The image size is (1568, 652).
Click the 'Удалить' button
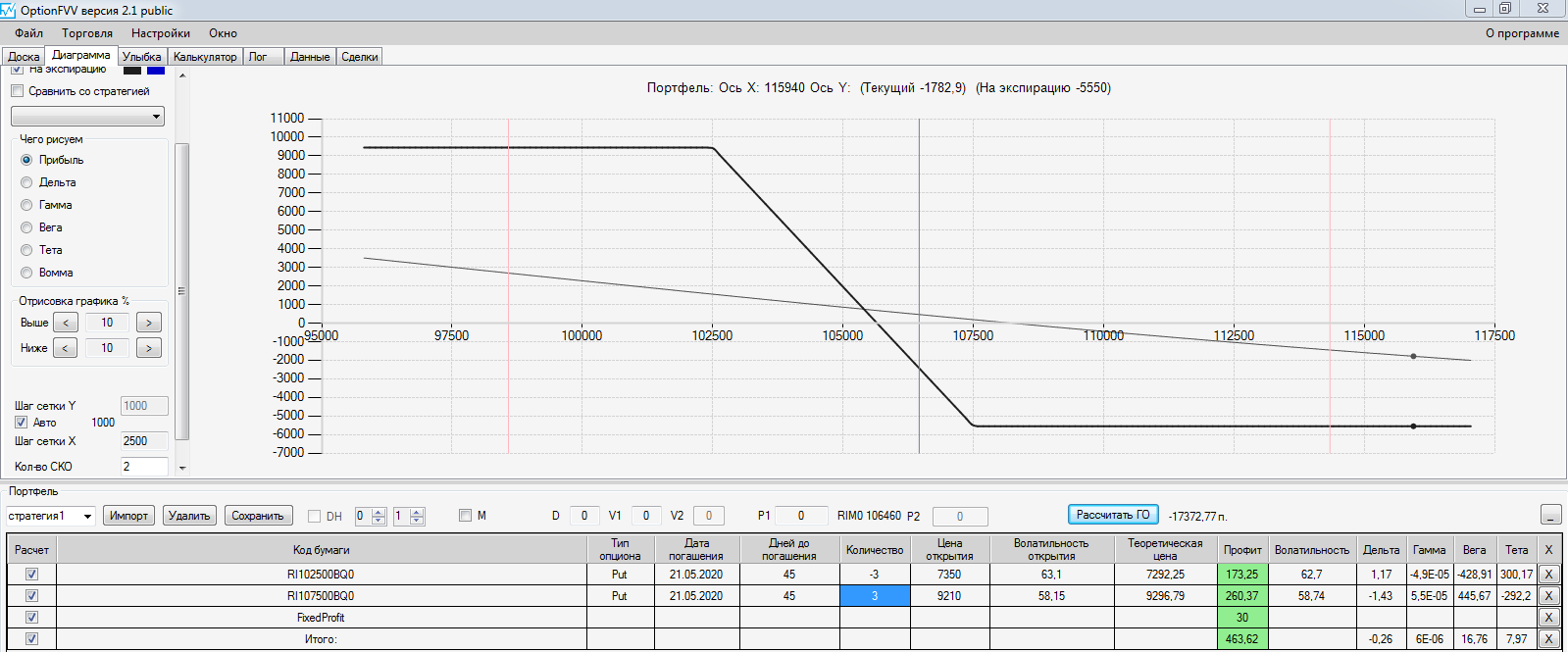pyautogui.click(x=189, y=516)
